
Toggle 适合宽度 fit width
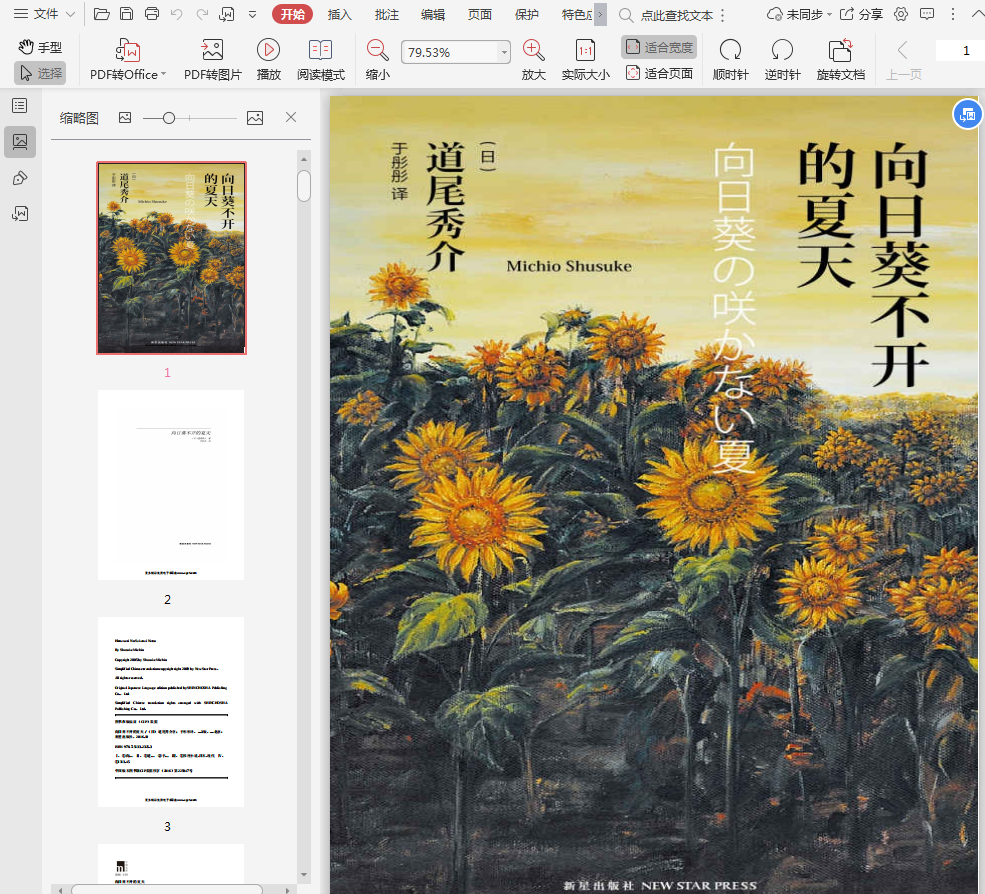[x=659, y=47]
